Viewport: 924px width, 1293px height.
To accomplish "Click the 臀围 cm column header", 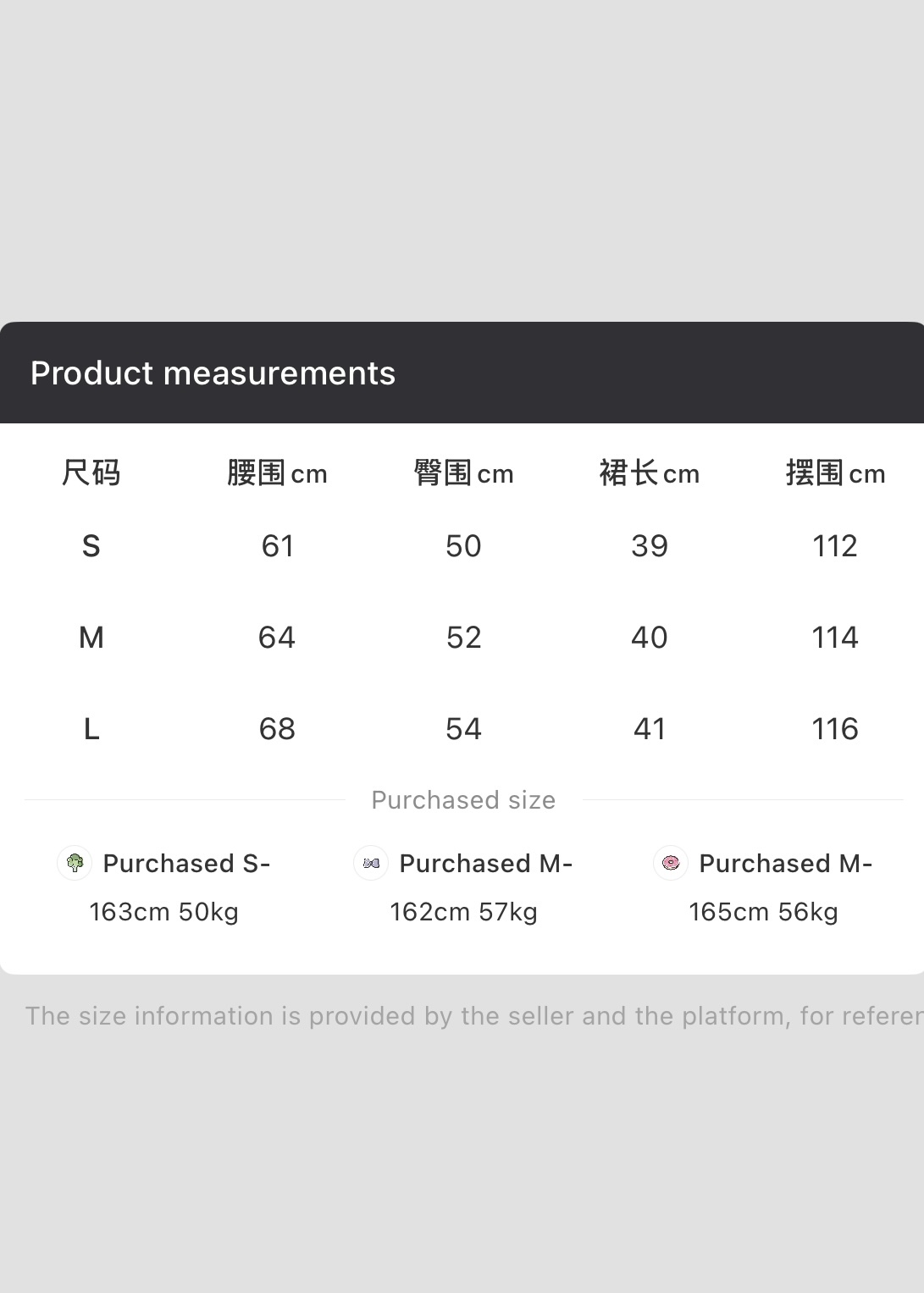I will coord(463,472).
